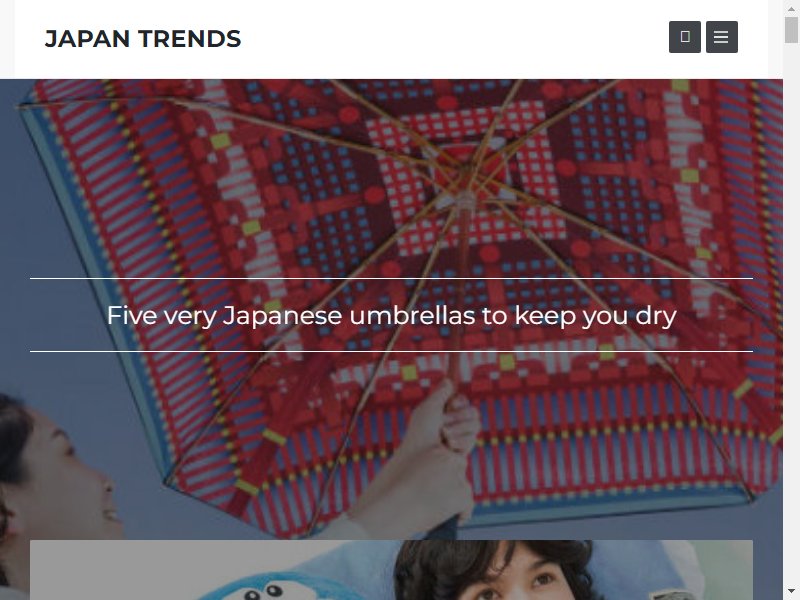The image size is (800, 600).
Task: Click the umbrella's center wooden hub
Action: [465, 196]
